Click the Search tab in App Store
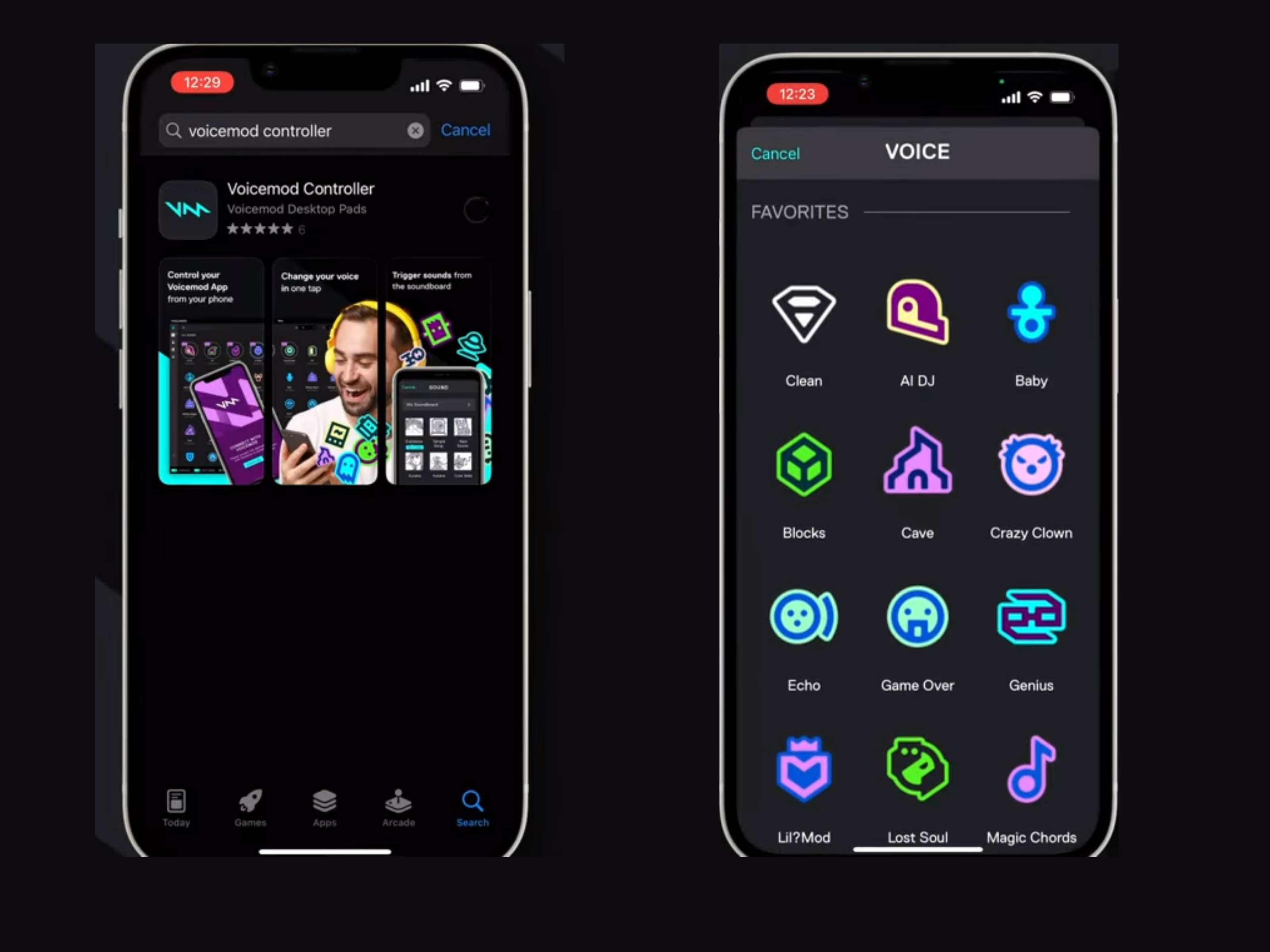The image size is (1270, 952). click(471, 808)
